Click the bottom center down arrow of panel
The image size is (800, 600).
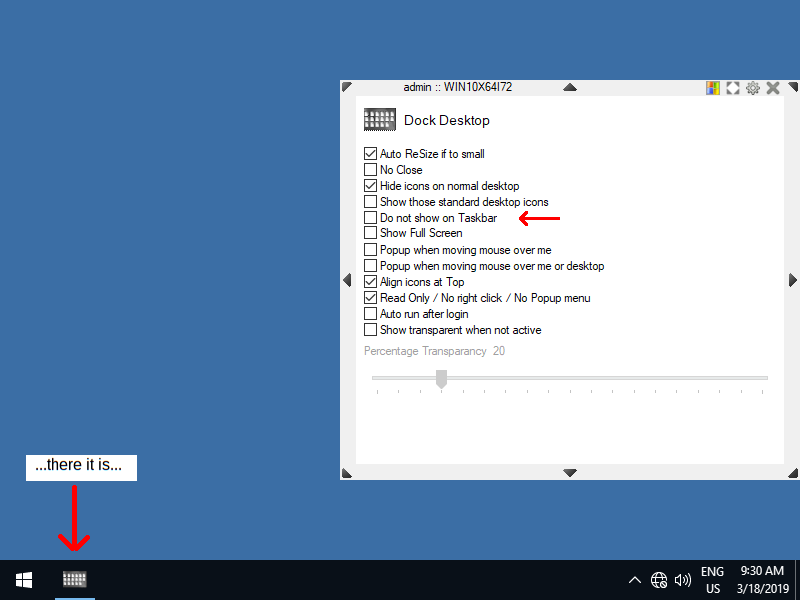point(570,472)
